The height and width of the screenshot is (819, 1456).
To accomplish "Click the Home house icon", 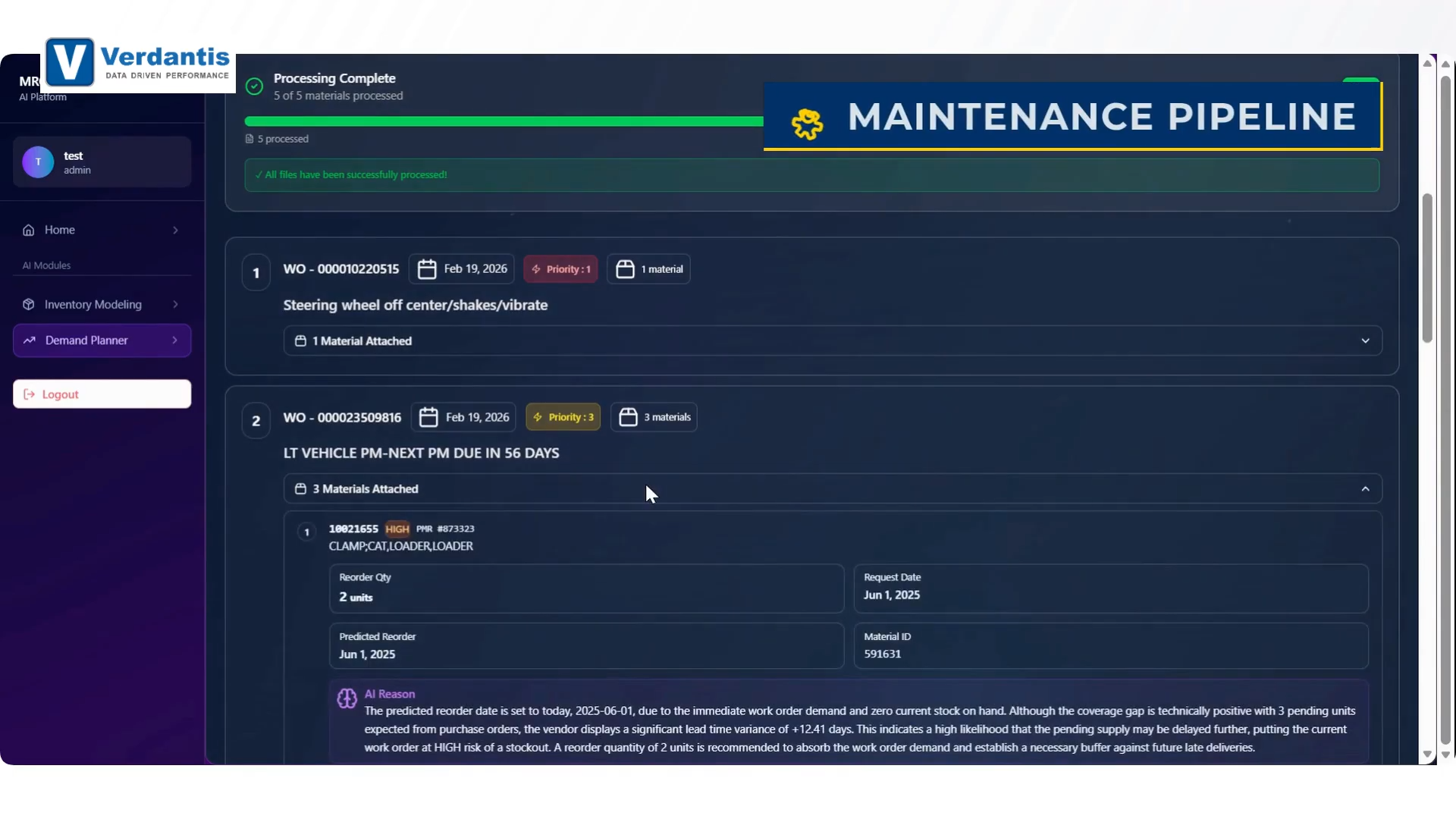I will click(29, 230).
